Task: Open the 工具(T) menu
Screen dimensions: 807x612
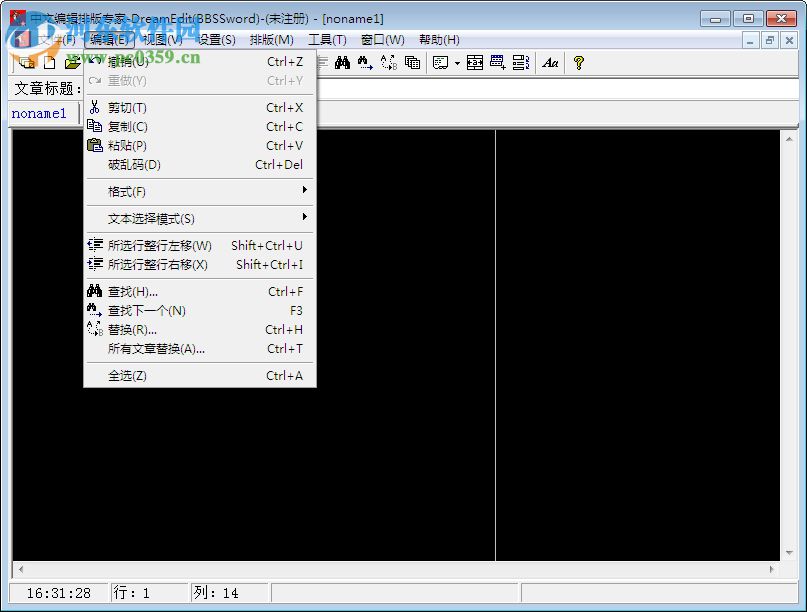Action: 327,40
